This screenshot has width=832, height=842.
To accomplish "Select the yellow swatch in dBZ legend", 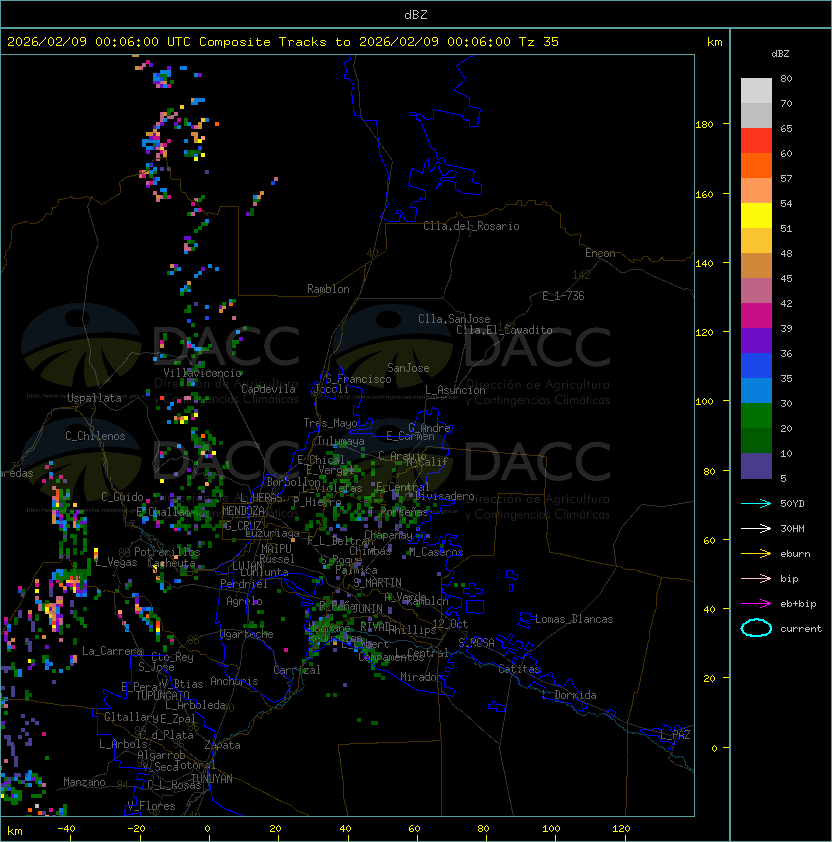I will click(x=756, y=215).
